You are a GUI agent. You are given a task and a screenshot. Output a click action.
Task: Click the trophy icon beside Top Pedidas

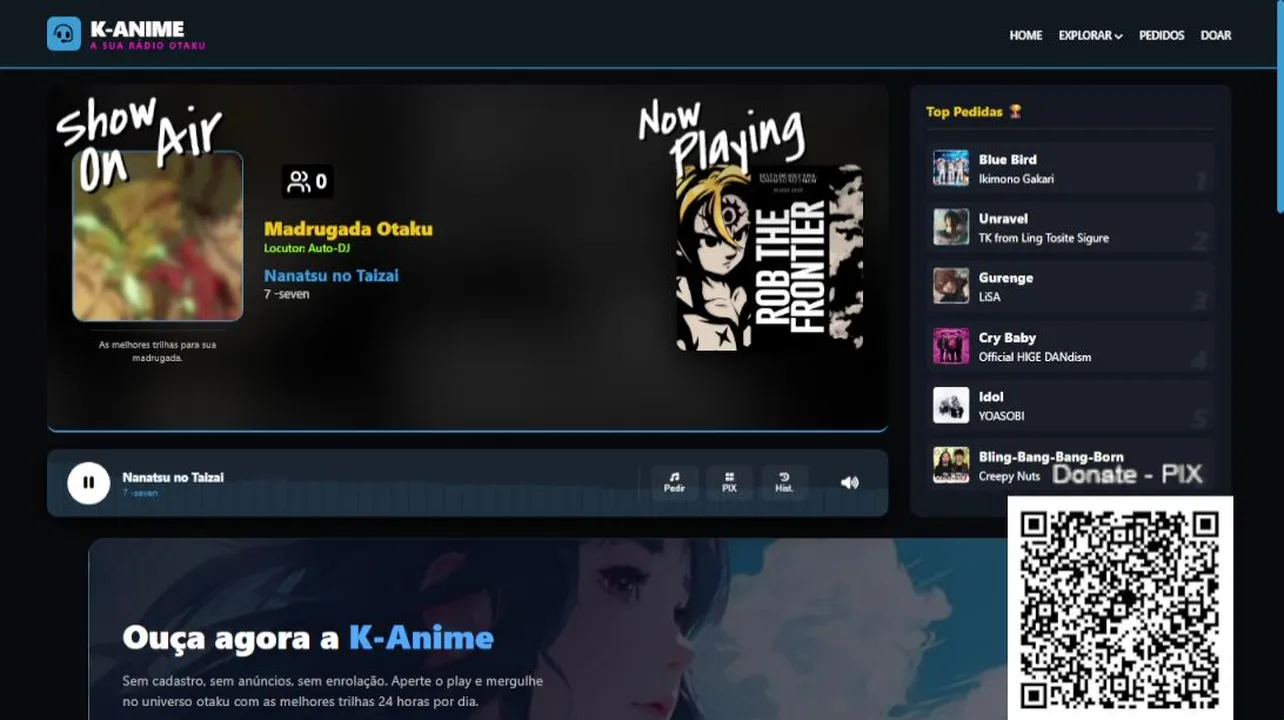pos(1015,111)
